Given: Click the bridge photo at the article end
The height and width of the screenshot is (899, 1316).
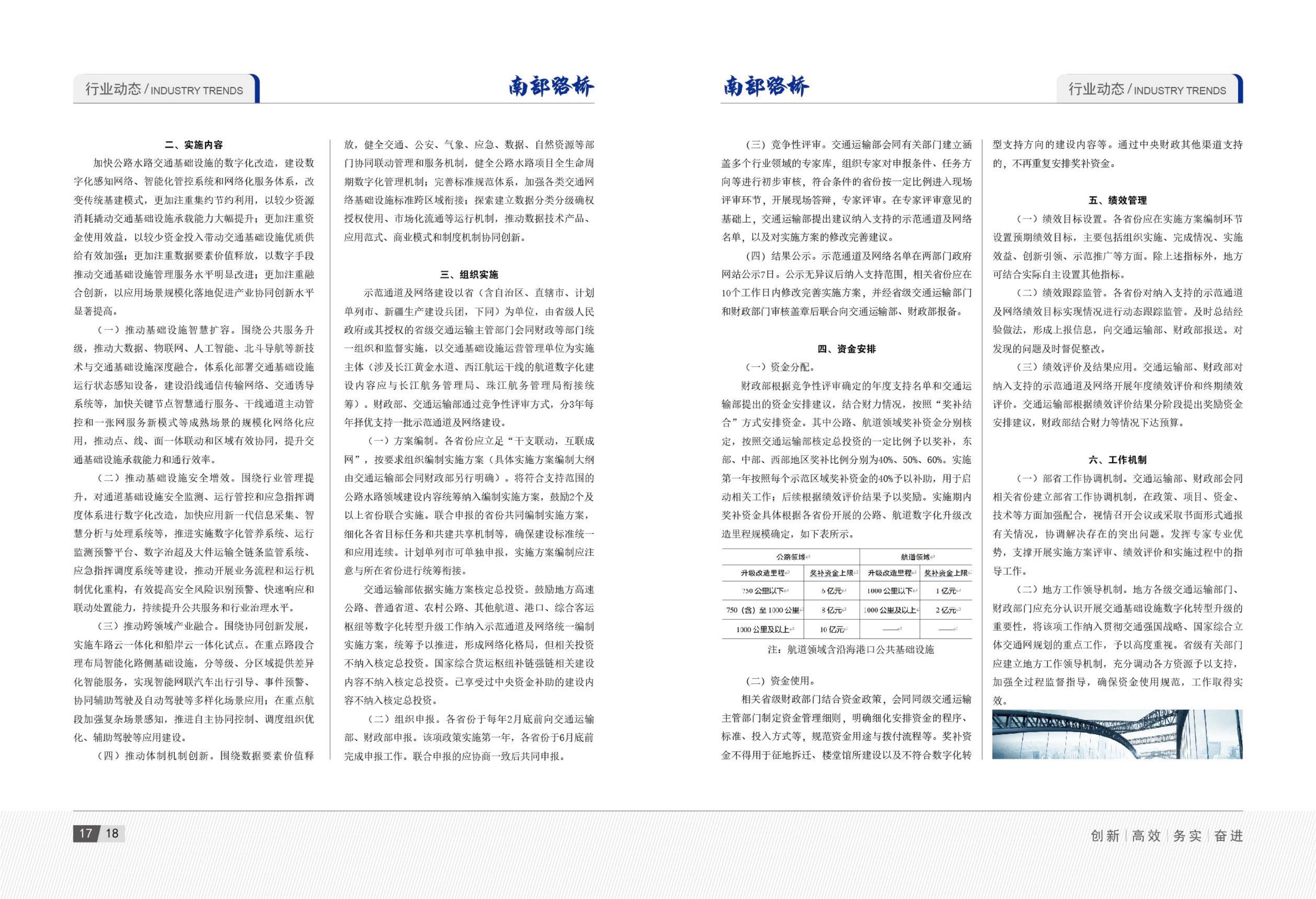Looking at the screenshot, I should pyautogui.click(x=1117, y=734).
